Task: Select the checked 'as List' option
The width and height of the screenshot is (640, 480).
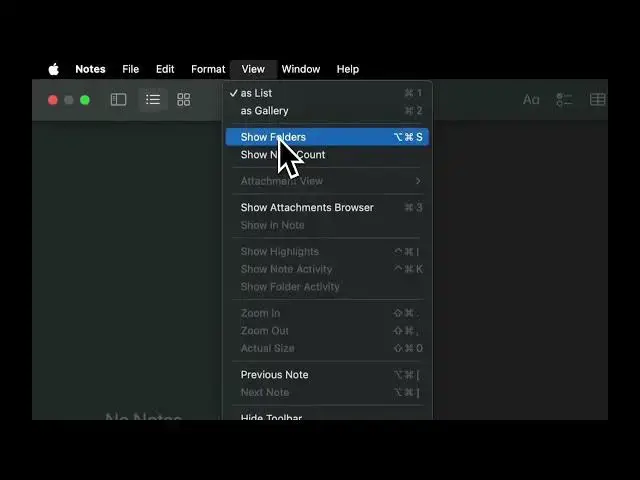Action: click(327, 93)
